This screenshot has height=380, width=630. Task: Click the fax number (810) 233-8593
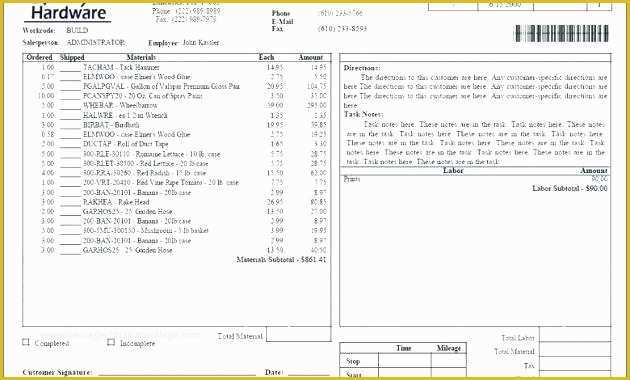coord(342,29)
